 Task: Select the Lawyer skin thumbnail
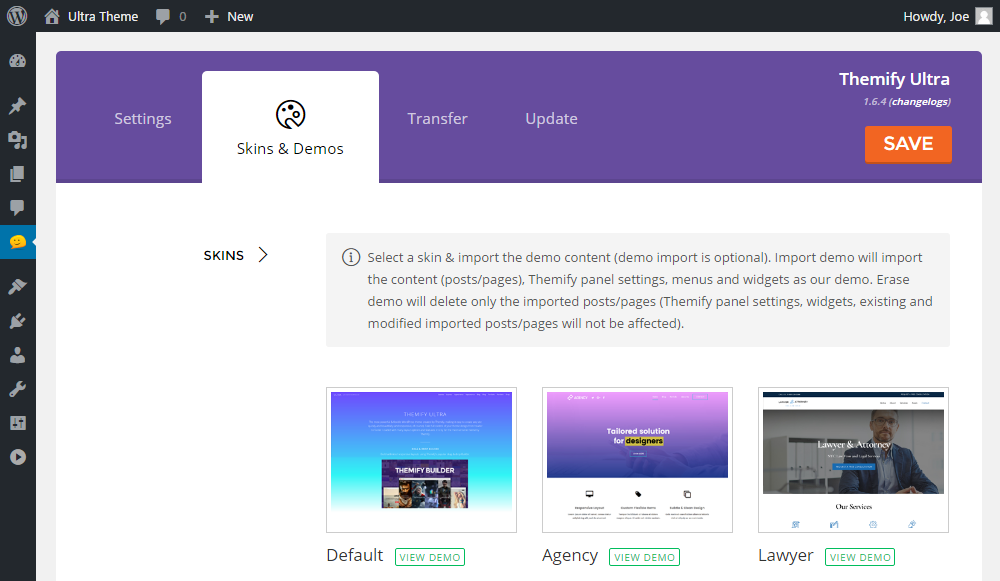tap(853, 460)
